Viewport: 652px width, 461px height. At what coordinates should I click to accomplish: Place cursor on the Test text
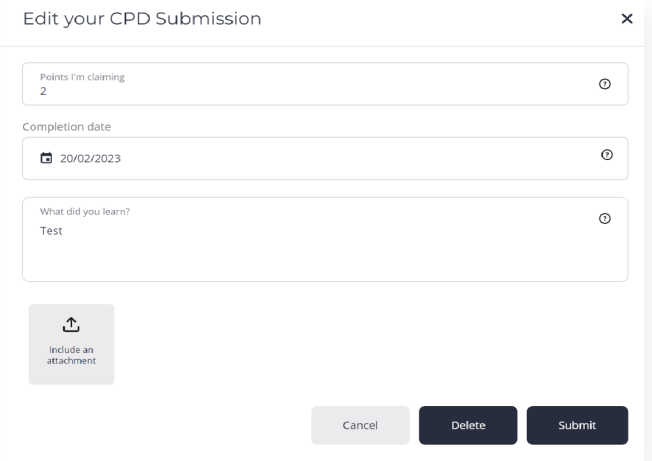[x=51, y=231]
